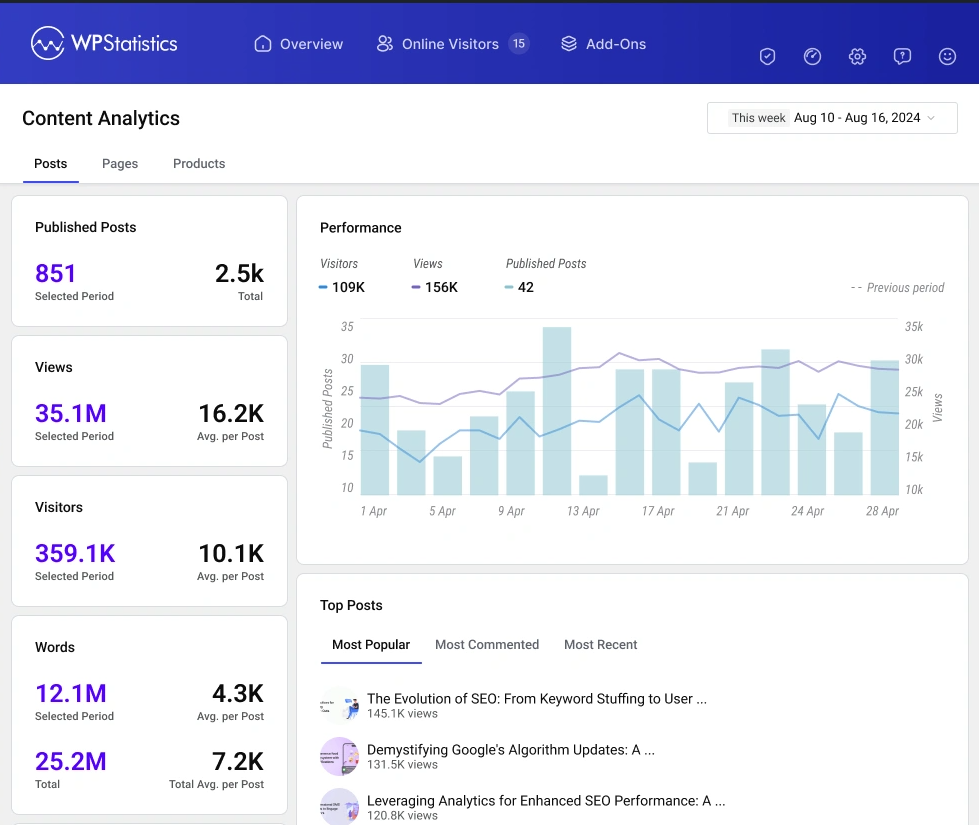Click the purple Views legend color marker
979x825 pixels.
coord(416,287)
